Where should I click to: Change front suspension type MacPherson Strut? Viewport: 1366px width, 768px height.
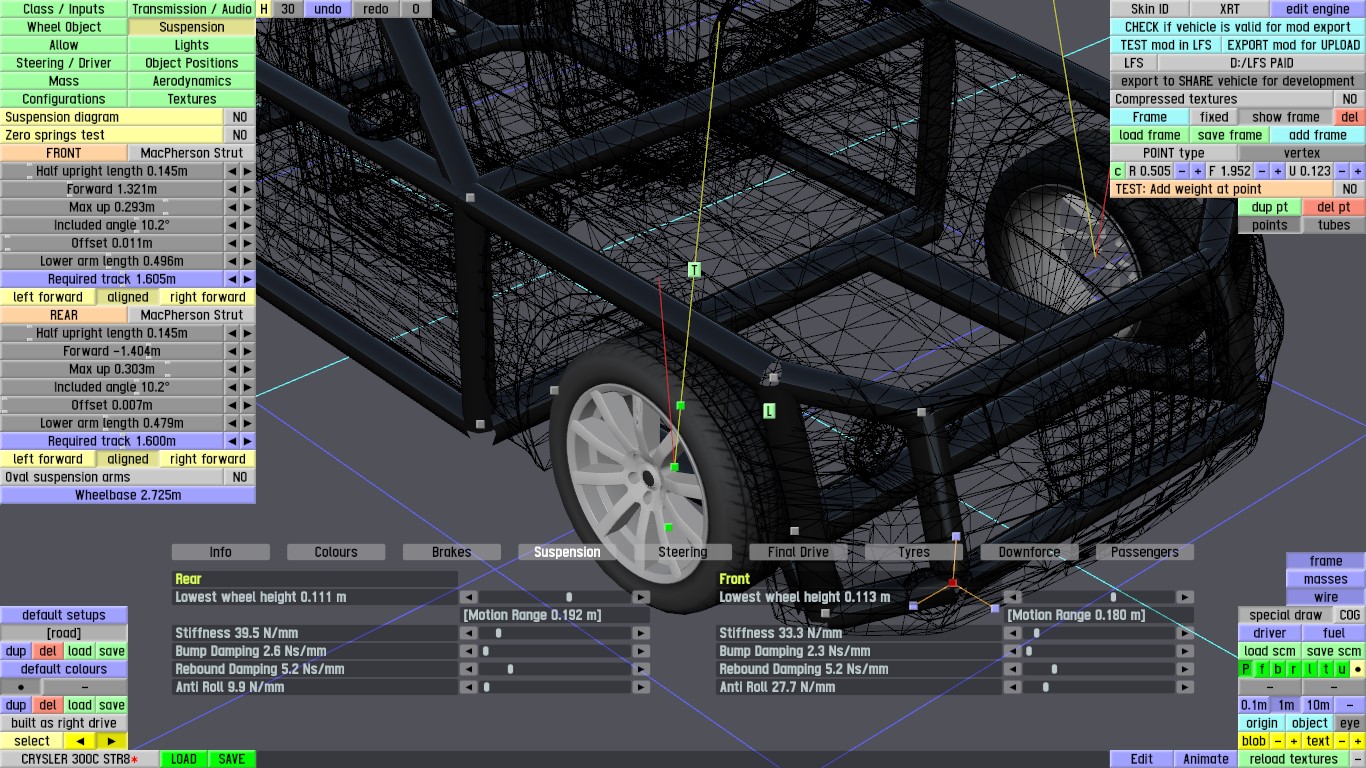click(192, 153)
